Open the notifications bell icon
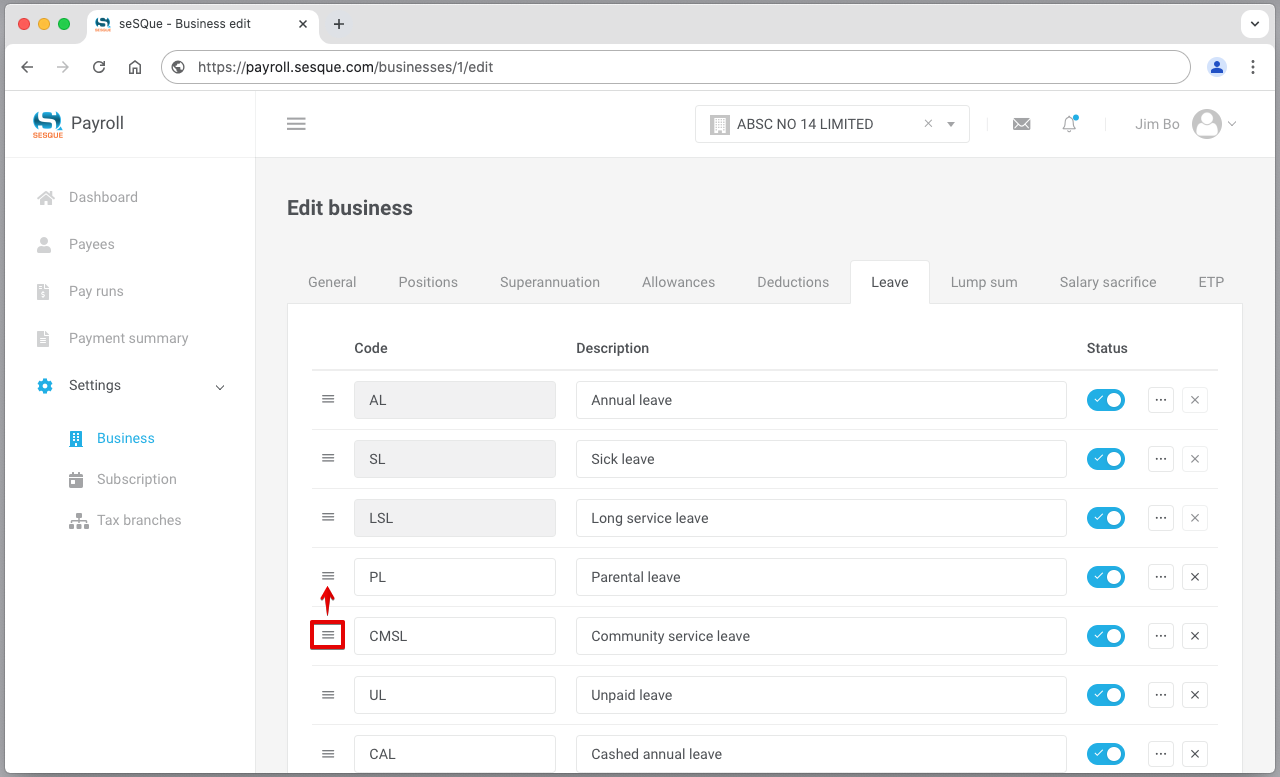The height and width of the screenshot is (777, 1280). 1069,124
